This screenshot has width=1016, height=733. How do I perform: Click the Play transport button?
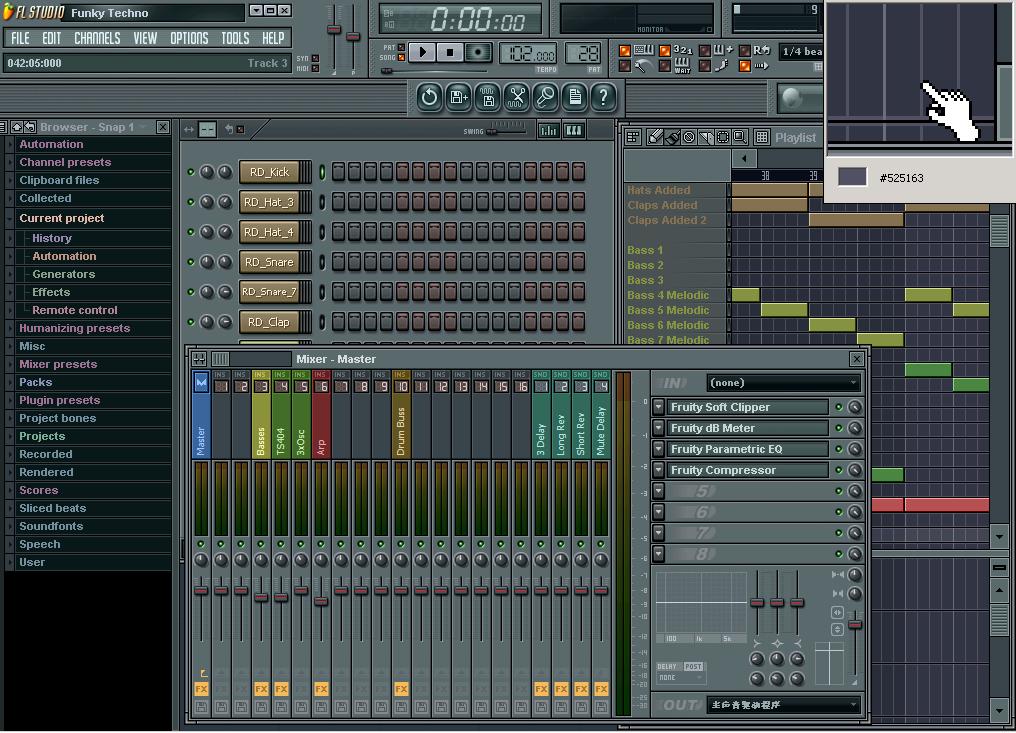423,52
